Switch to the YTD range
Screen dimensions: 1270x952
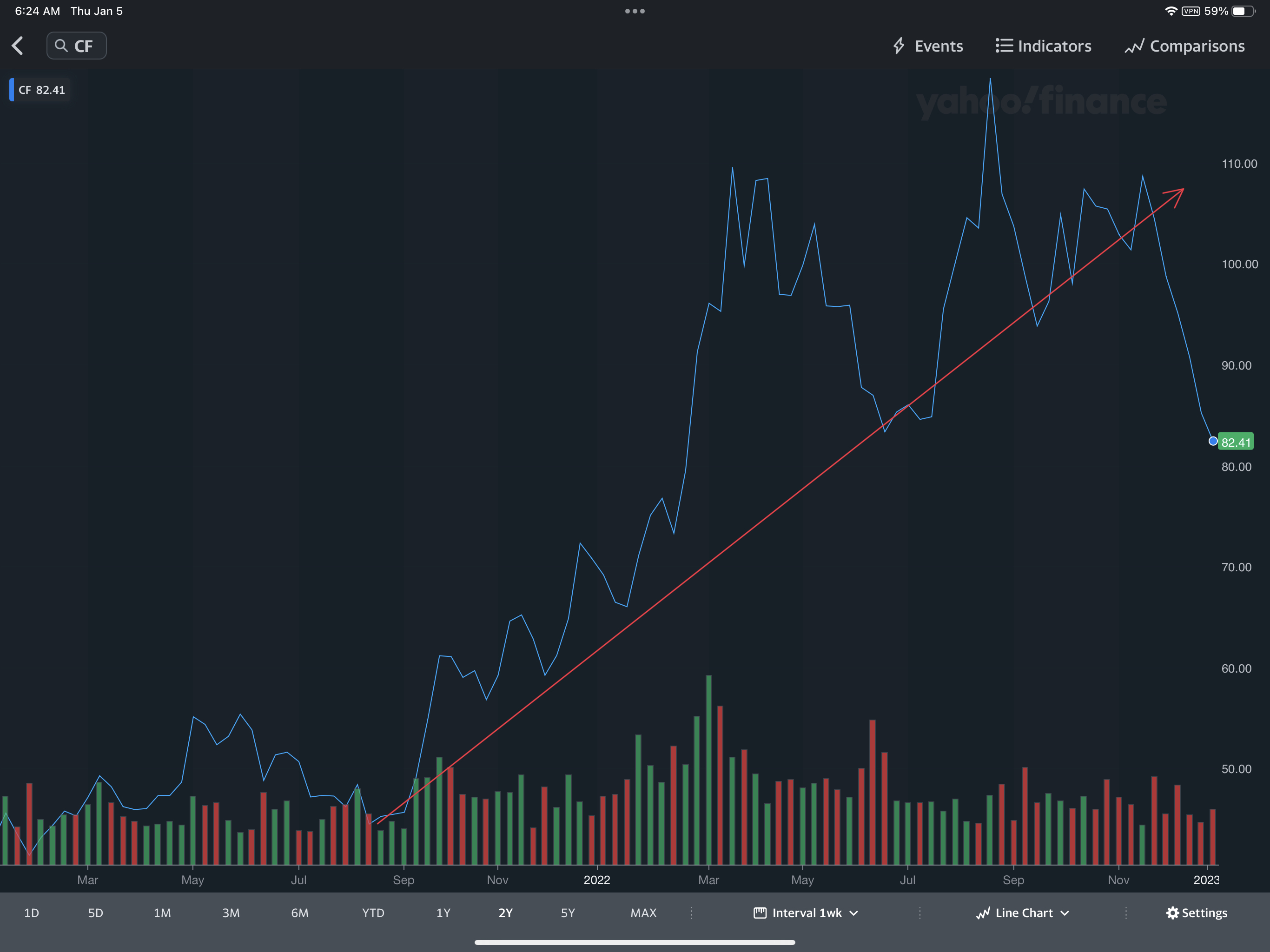373,913
